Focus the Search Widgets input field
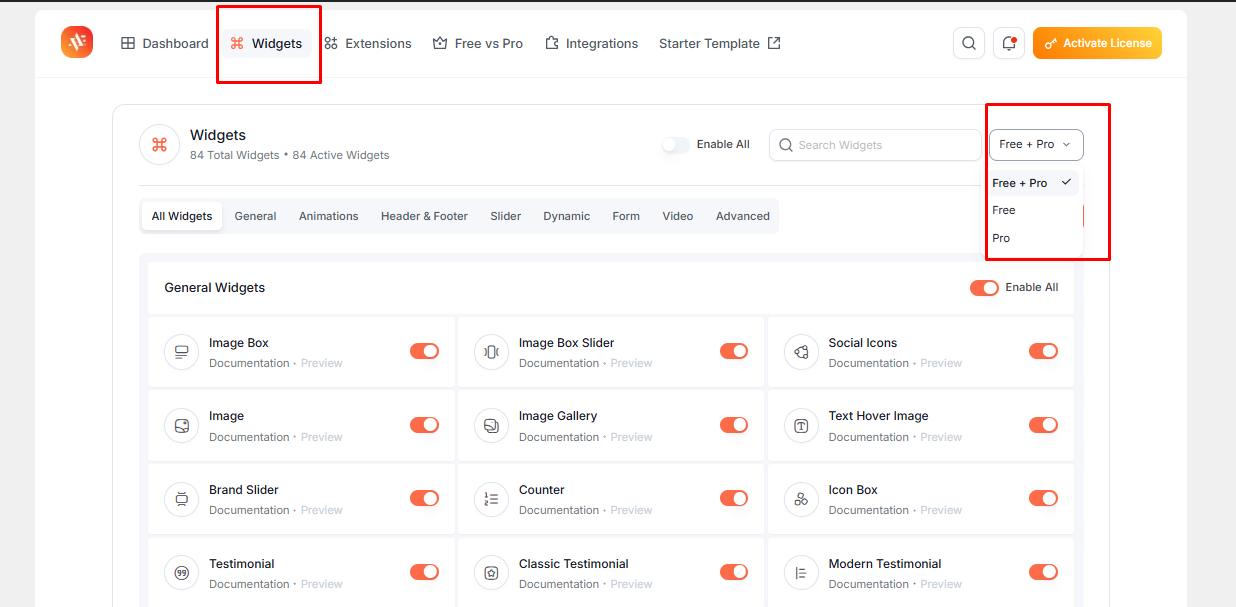The image size is (1236, 607). (x=875, y=145)
